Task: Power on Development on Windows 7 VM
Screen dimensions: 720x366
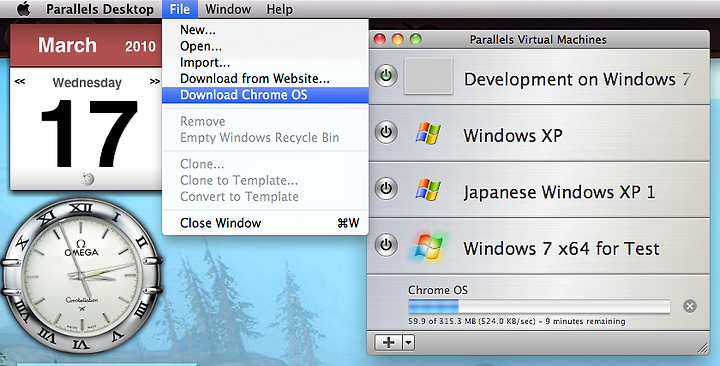Action: tap(386, 76)
